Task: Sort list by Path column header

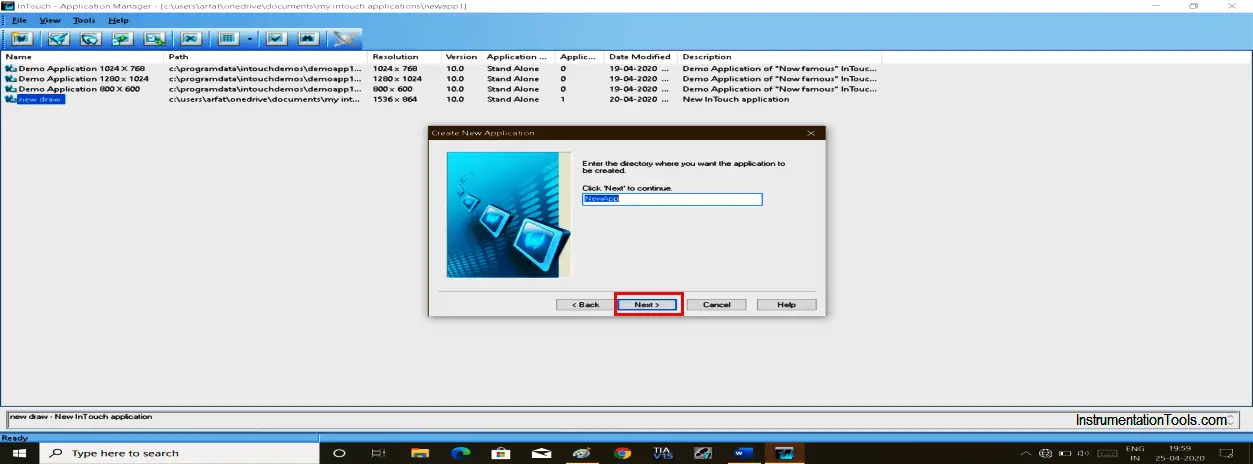Action: tap(267, 57)
